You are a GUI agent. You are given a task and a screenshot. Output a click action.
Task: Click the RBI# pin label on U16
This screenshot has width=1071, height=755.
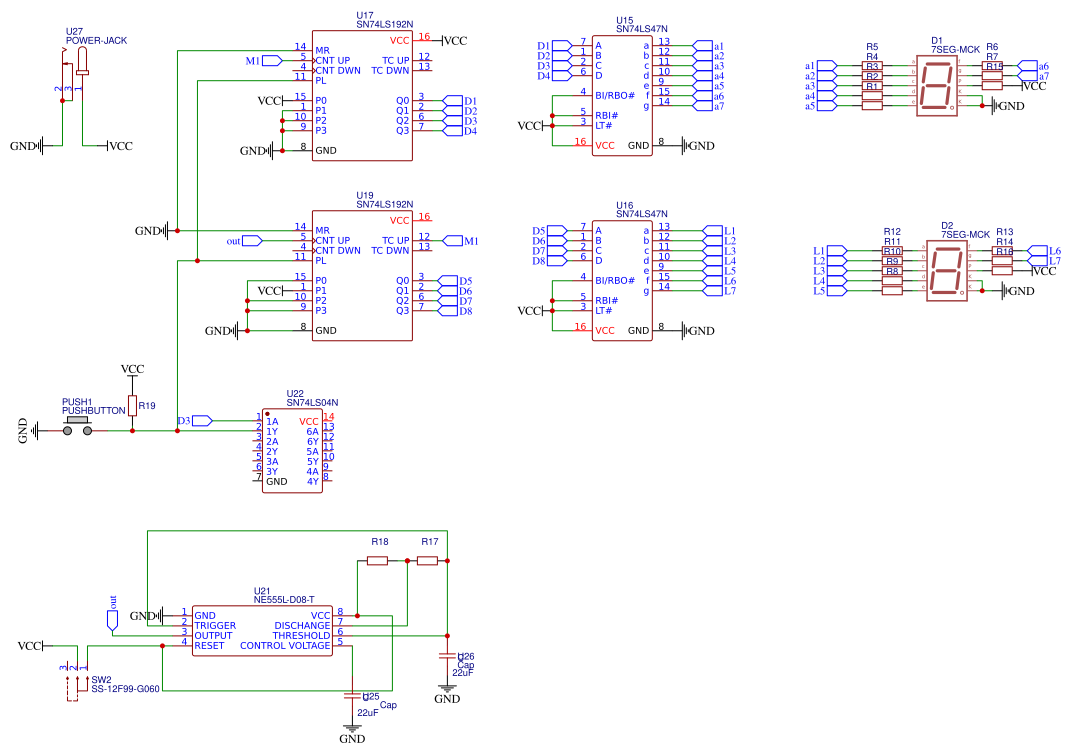(607, 301)
